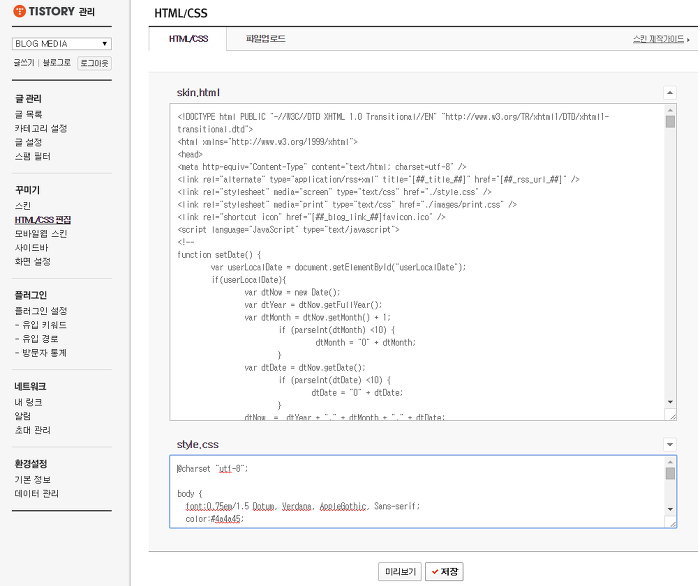Open 스팸 필터 settings
This screenshot has width=700, height=586.
coord(33,156)
